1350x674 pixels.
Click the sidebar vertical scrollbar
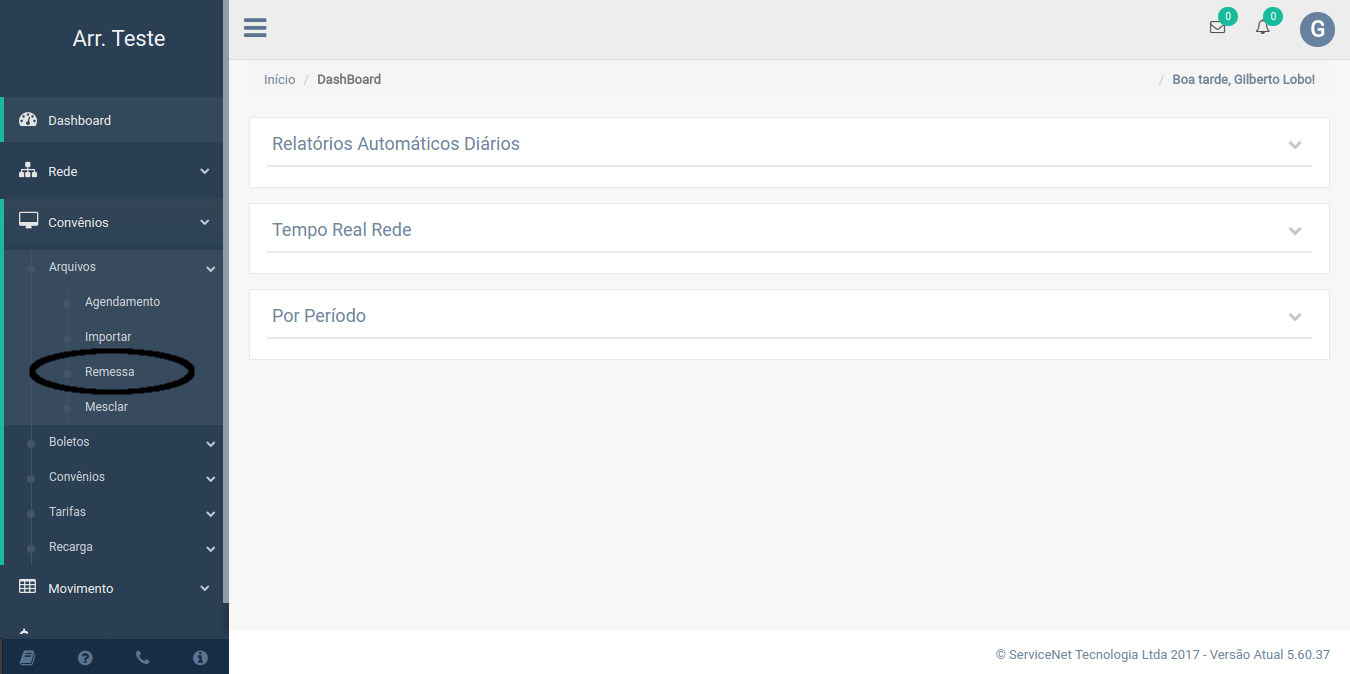click(x=226, y=300)
